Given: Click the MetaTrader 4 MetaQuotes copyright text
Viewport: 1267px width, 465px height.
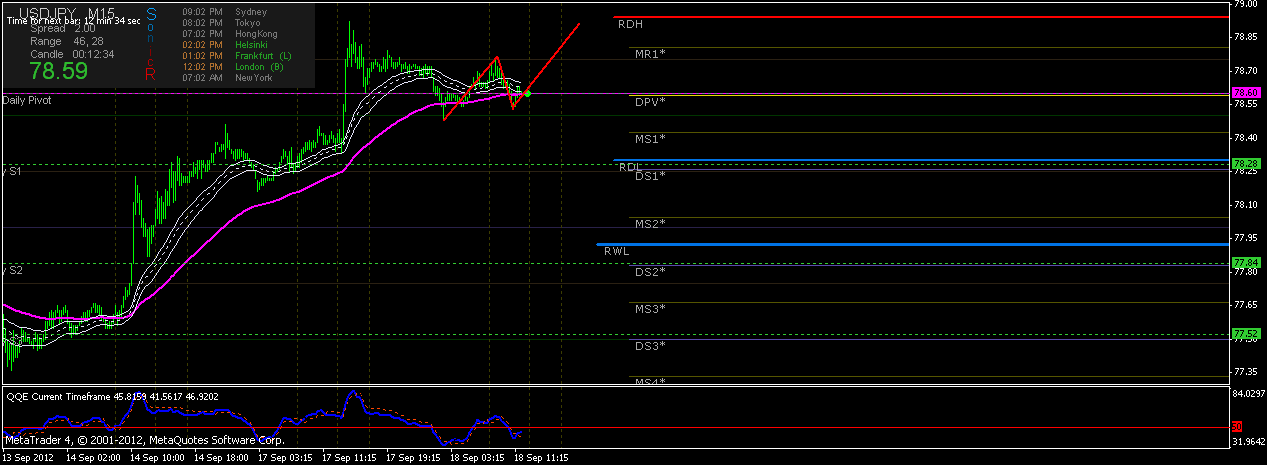Looking at the screenshot, I should click(x=145, y=439).
